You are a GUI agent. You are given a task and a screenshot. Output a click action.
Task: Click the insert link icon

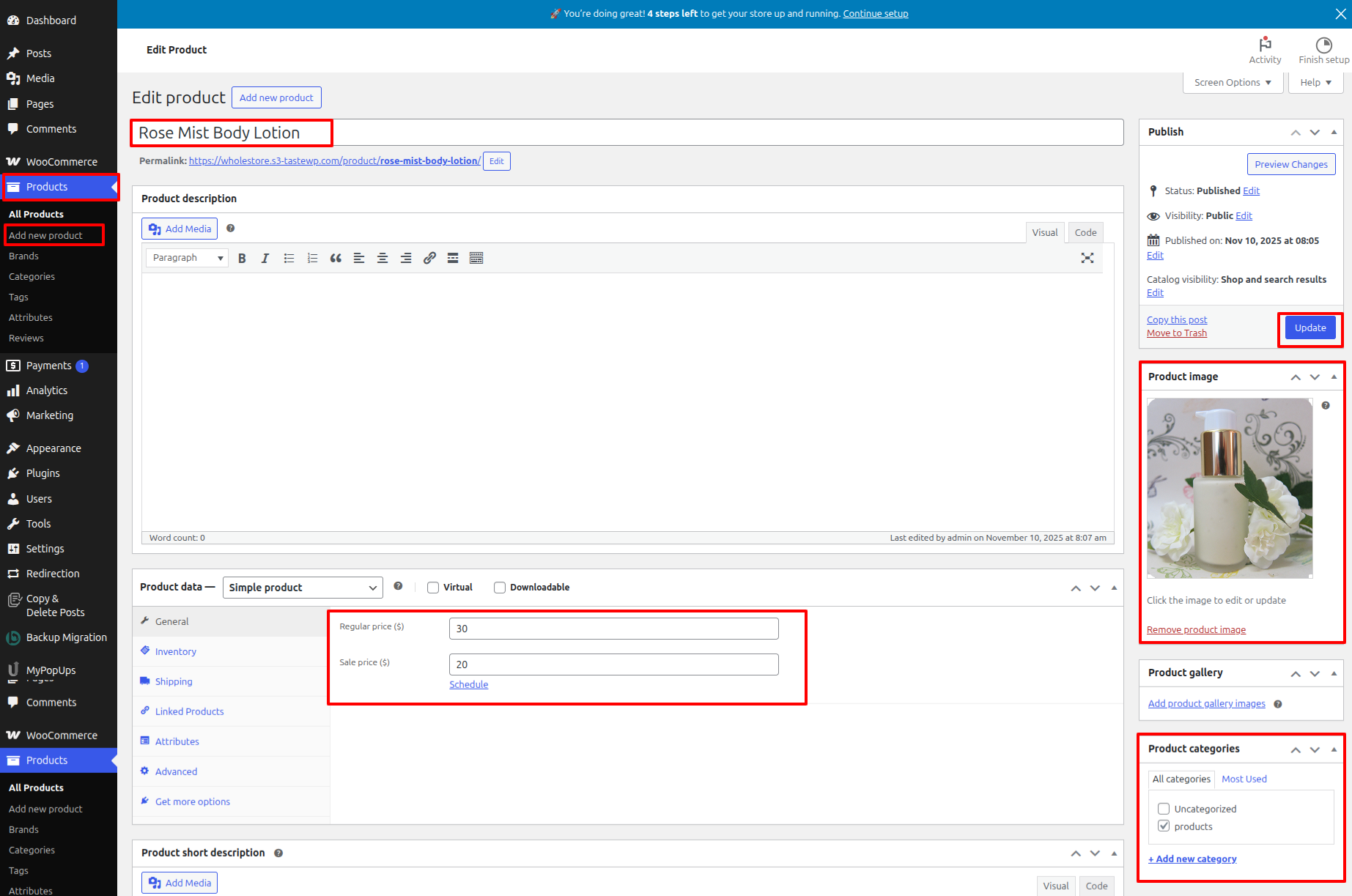click(x=429, y=258)
